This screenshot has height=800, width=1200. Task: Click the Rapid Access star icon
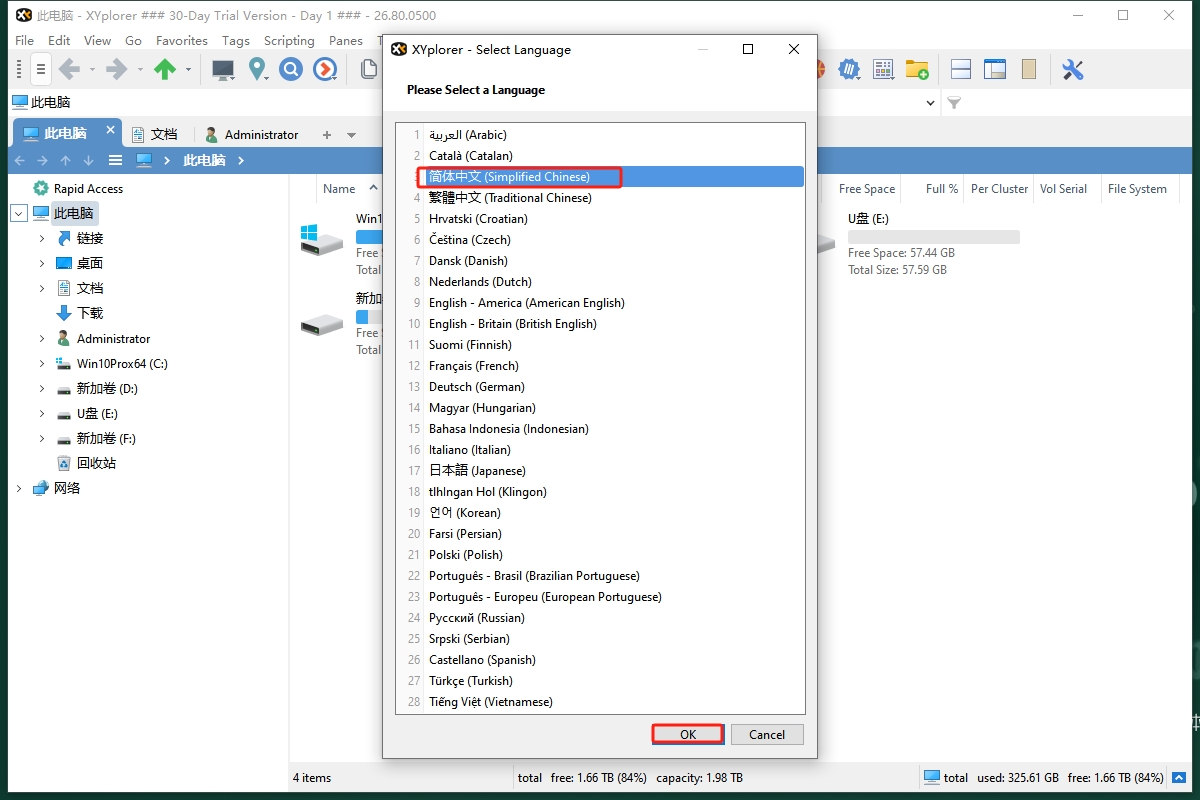[x=41, y=188]
